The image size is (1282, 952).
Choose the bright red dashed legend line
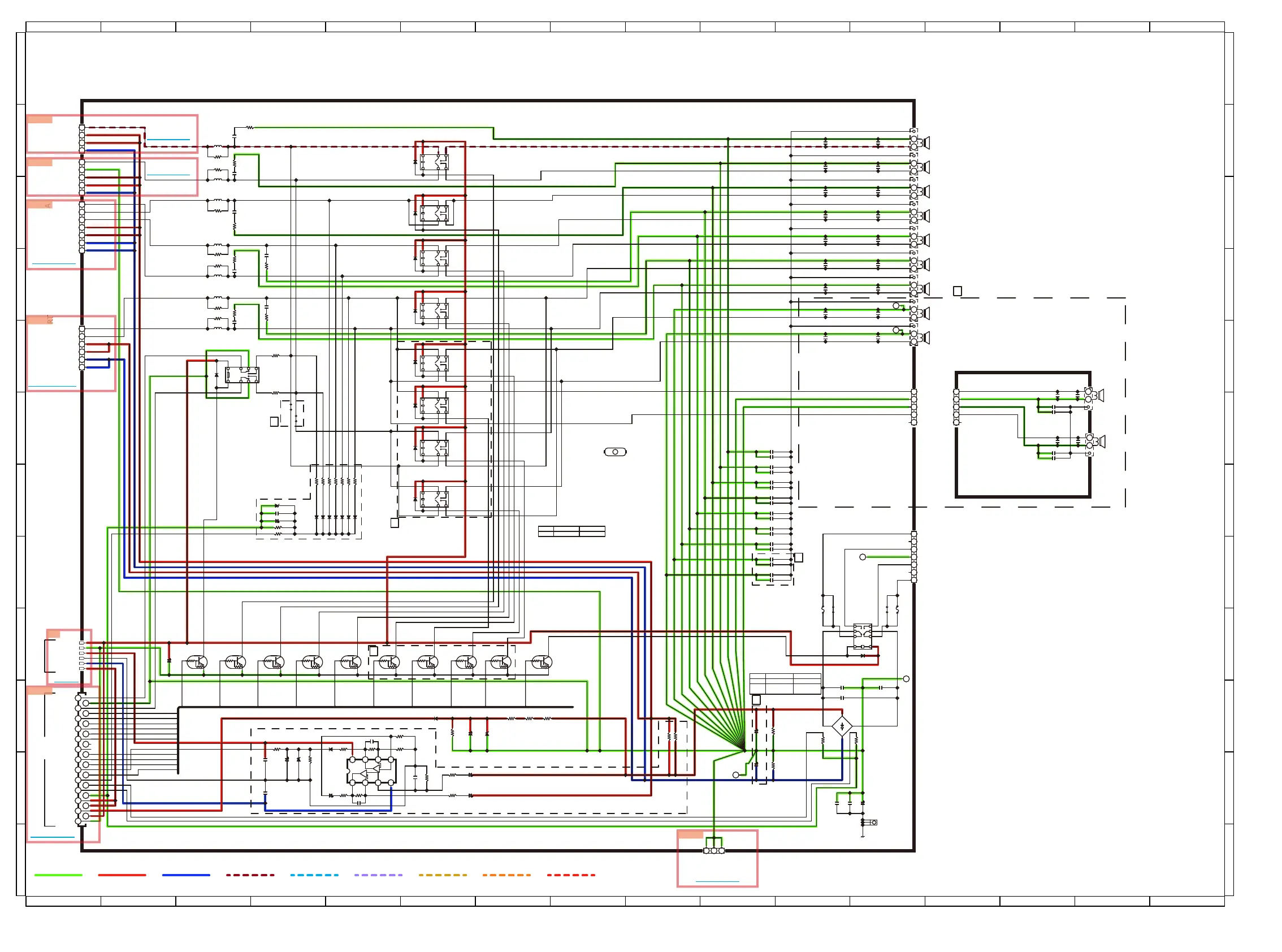click(x=571, y=875)
